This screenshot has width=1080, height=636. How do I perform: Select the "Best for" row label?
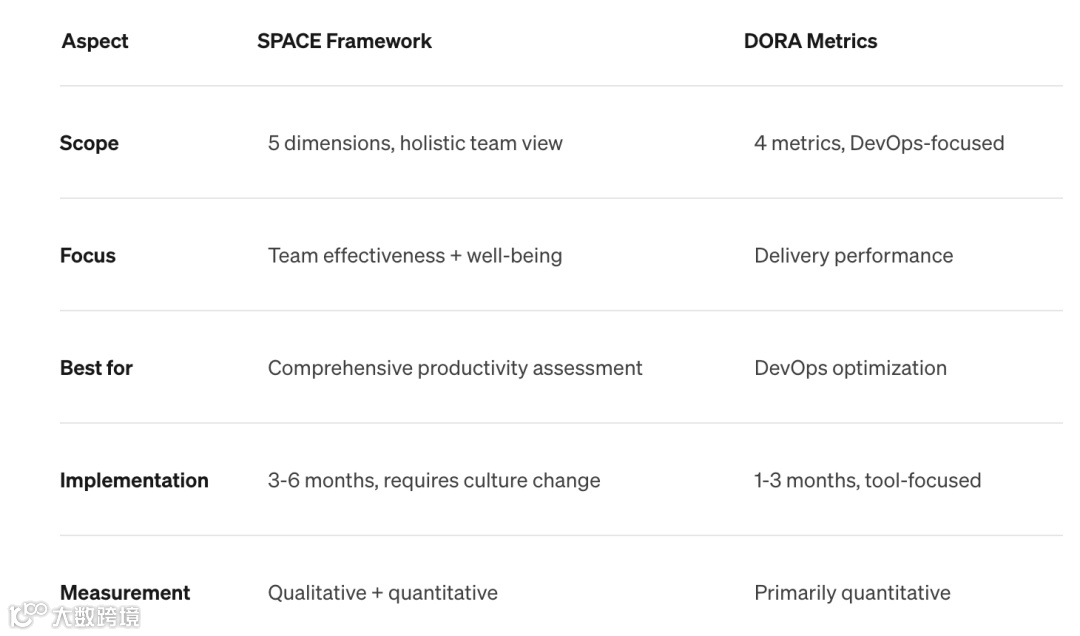tap(96, 368)
